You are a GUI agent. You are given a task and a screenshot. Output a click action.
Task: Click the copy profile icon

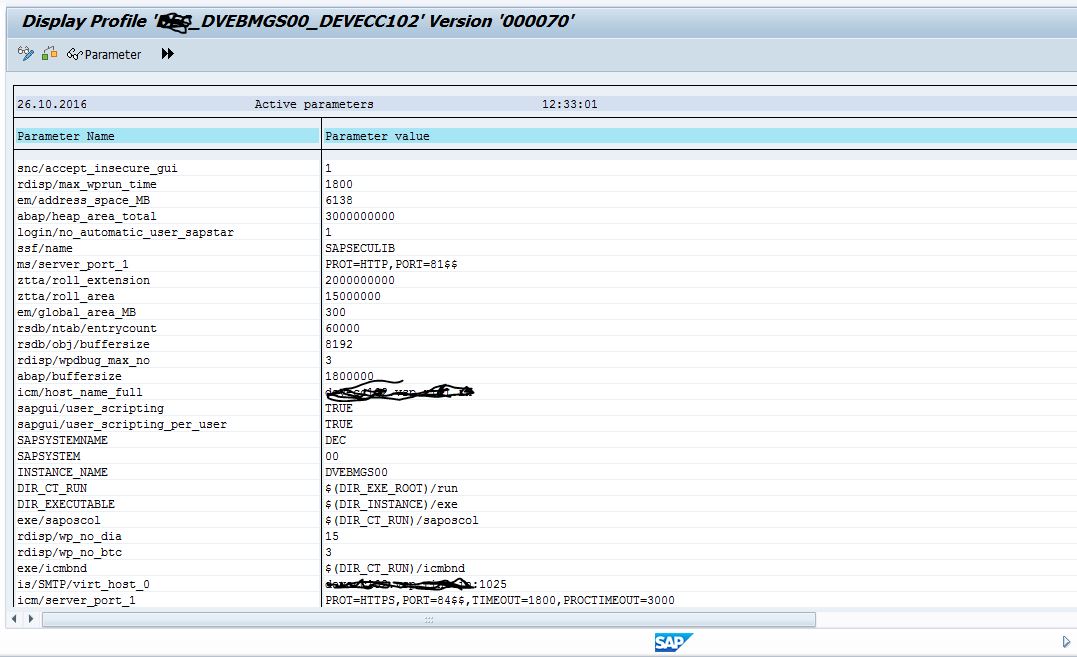click(x=48, y=53)
